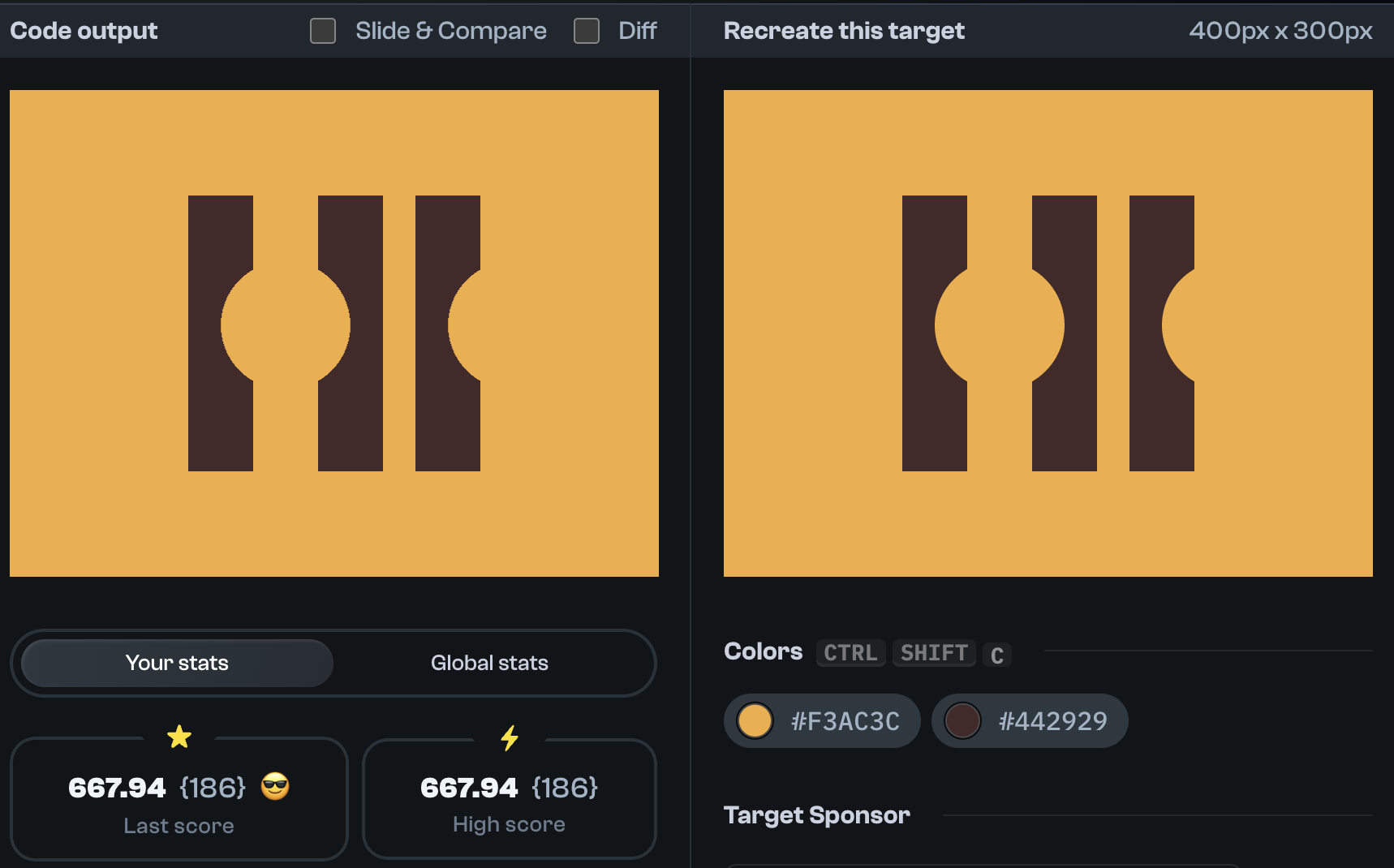Click the sunglasses emoji beside last score
Image resolution: width=1394 pixels, height=868 pixels.
[275, 787]
